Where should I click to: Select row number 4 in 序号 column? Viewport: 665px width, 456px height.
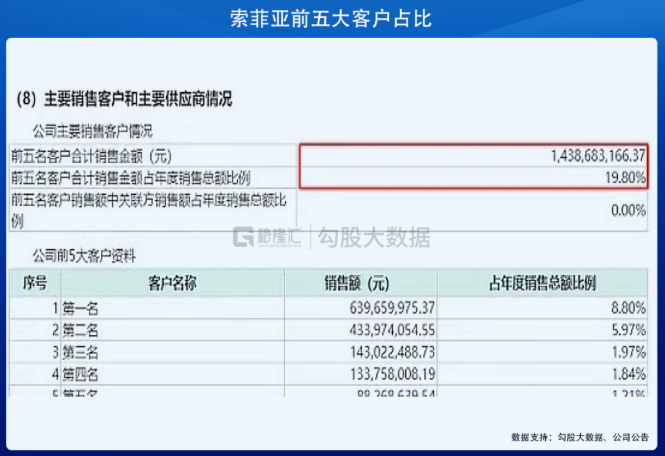pyautogui.click(x=55, y=374)
